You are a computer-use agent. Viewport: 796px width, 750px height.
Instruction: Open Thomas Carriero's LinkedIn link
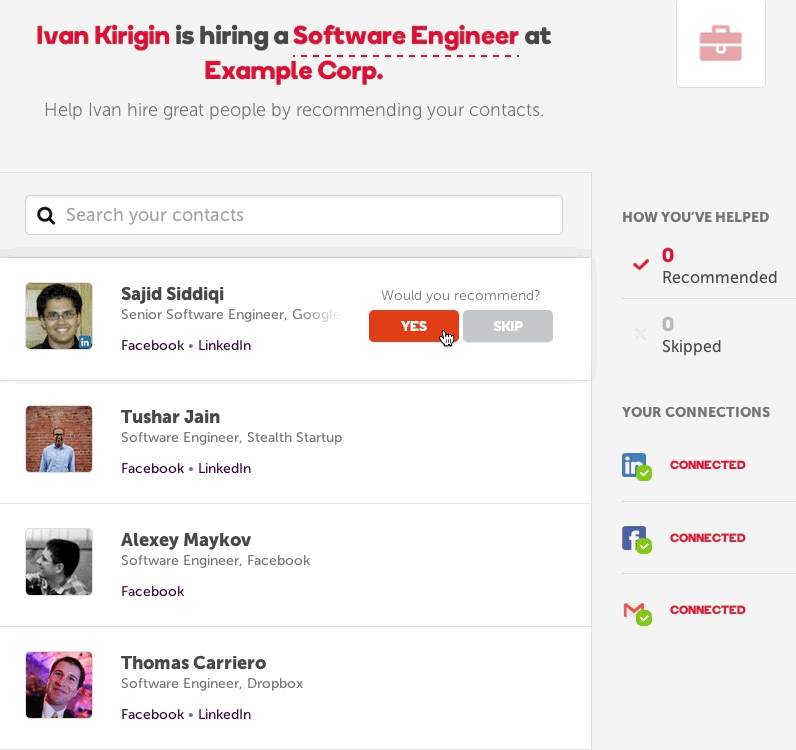tap(224, 714)
